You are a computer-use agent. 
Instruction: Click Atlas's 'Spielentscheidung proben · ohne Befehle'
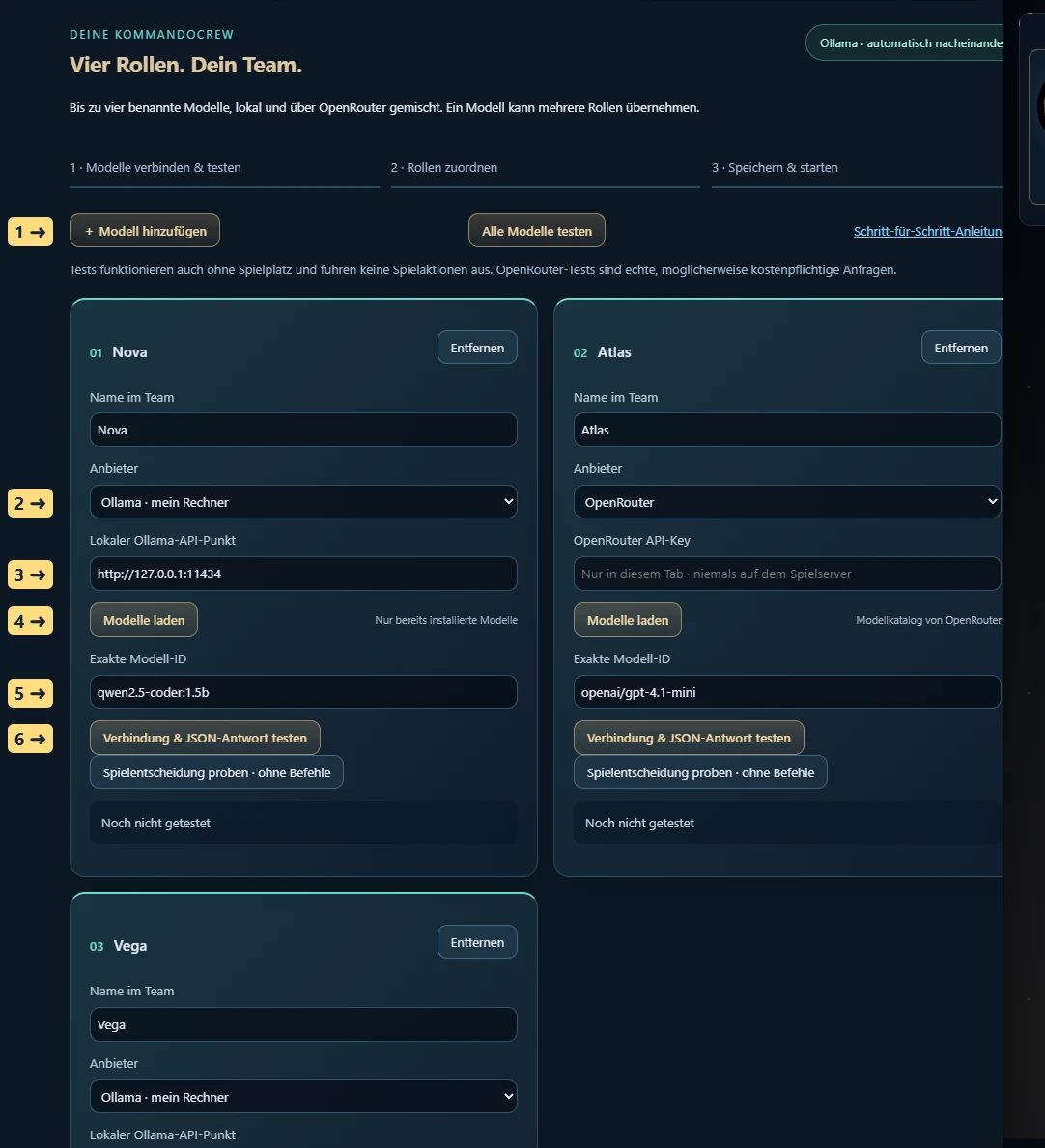click(700, 772)
